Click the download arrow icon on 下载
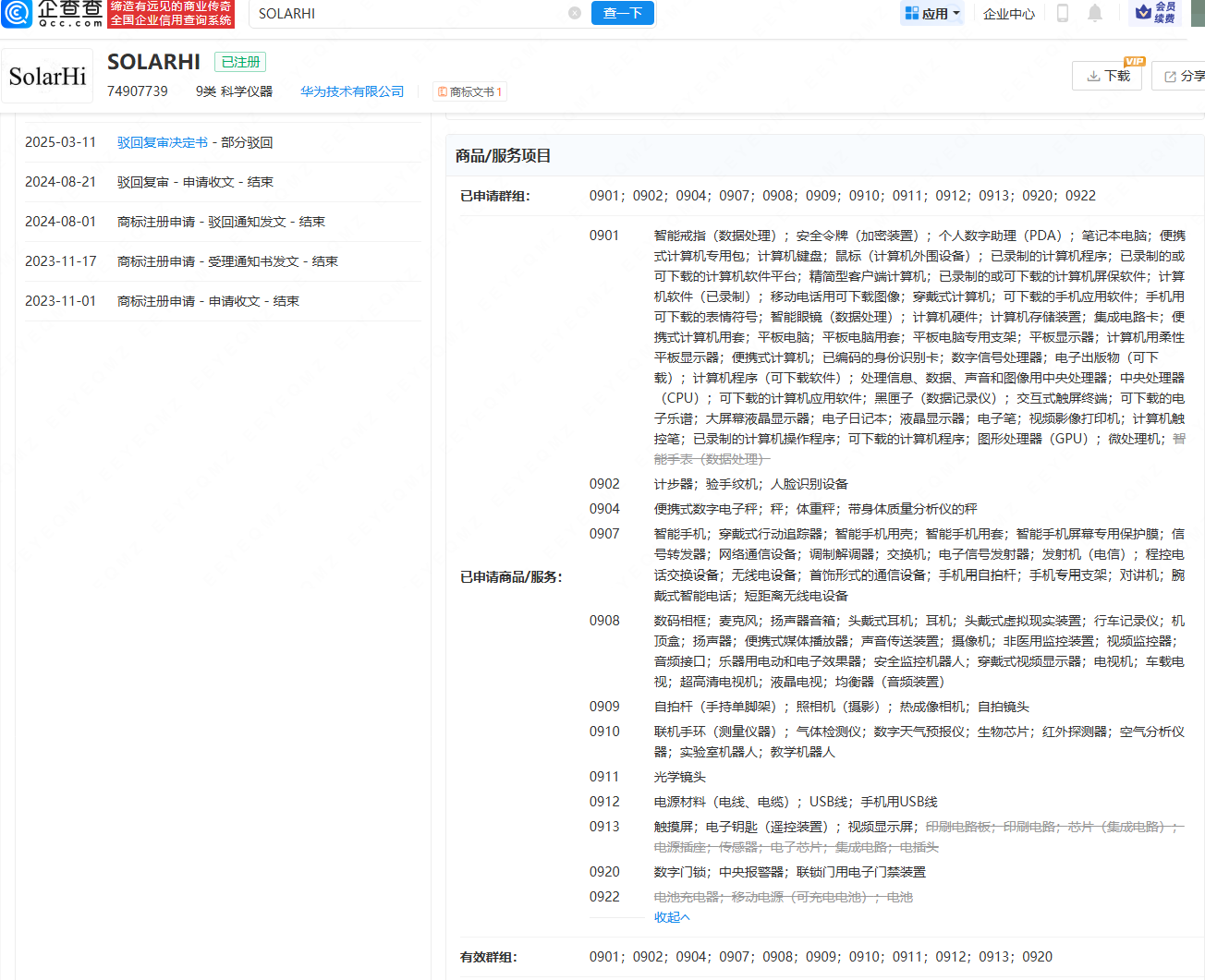 point(1095,78)
